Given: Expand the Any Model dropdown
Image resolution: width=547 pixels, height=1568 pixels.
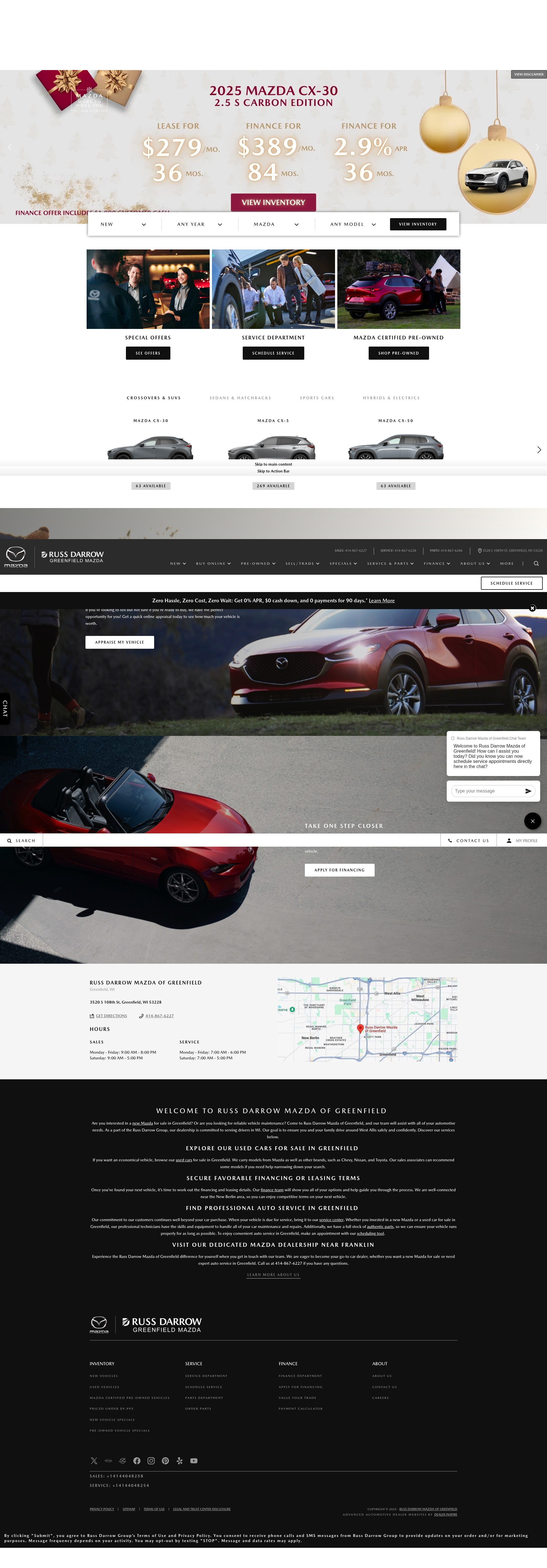Looking at the screenshot, I should pos(353,224).
